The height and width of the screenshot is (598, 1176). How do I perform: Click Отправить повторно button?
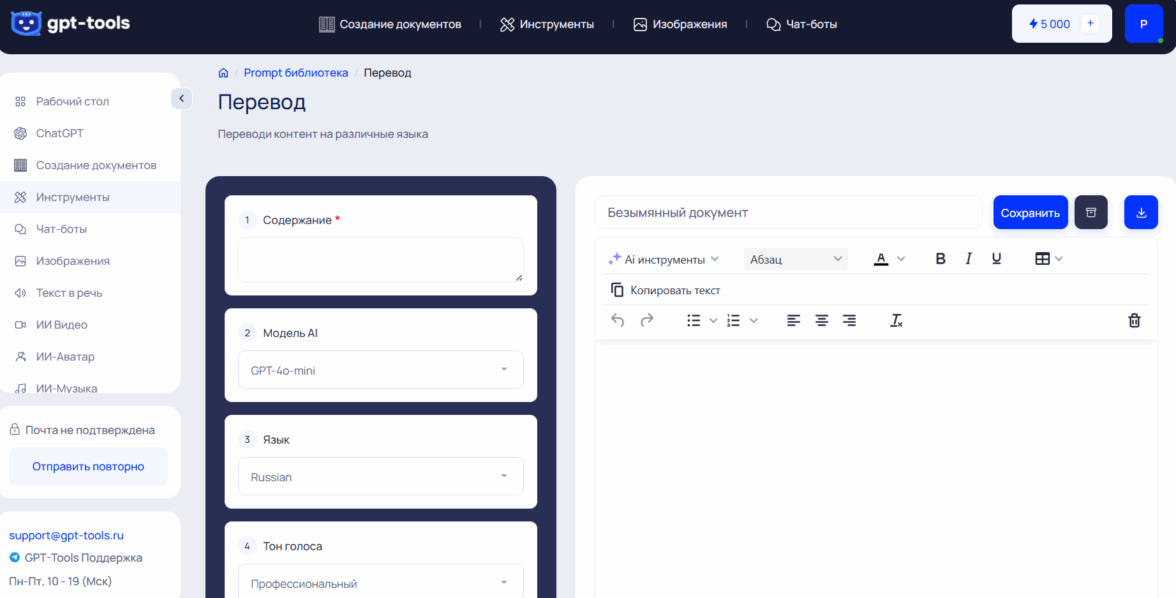[x=88, y=466]
